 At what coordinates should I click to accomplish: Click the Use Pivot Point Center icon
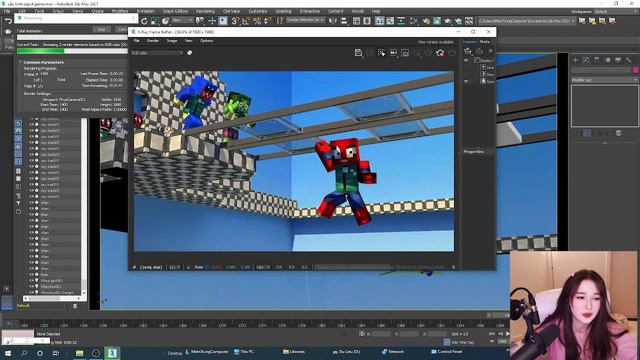pyautogui.click(x=200, y=20)
